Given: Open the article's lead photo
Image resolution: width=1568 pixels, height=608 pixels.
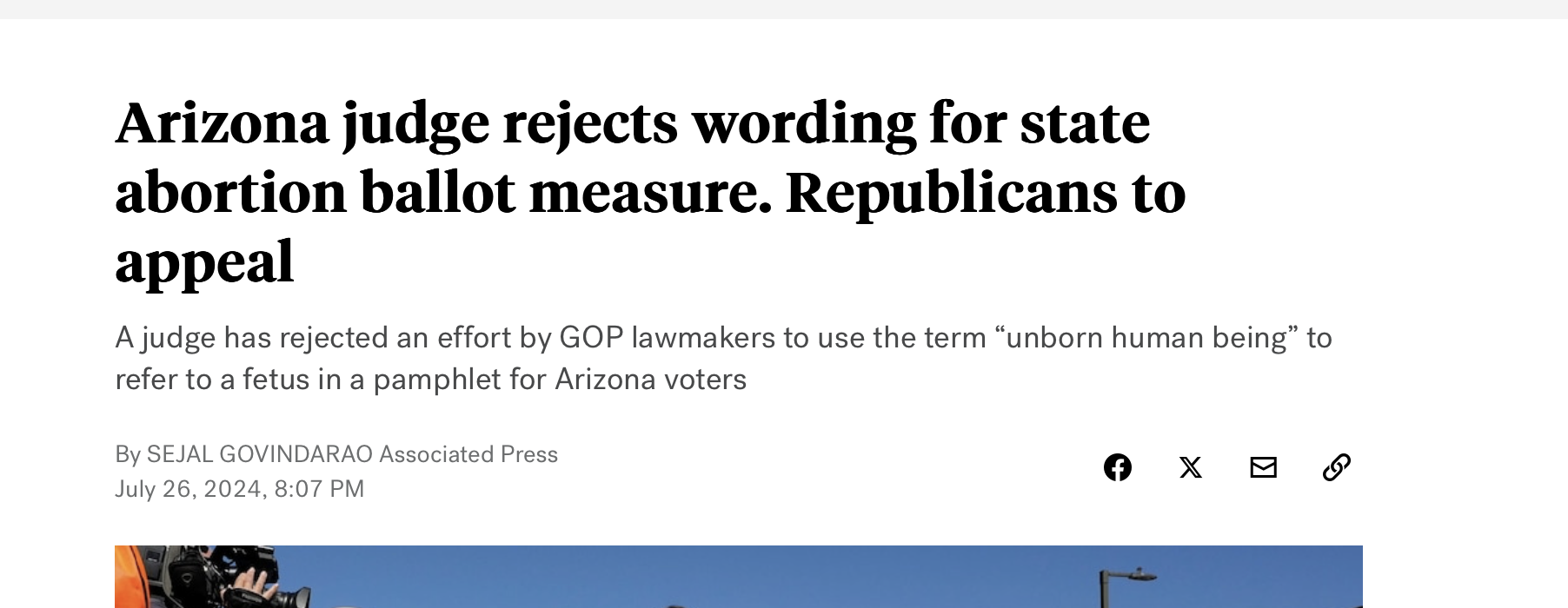Looking at the screenshot, I should pyautogui.click(x=738, y=577).
